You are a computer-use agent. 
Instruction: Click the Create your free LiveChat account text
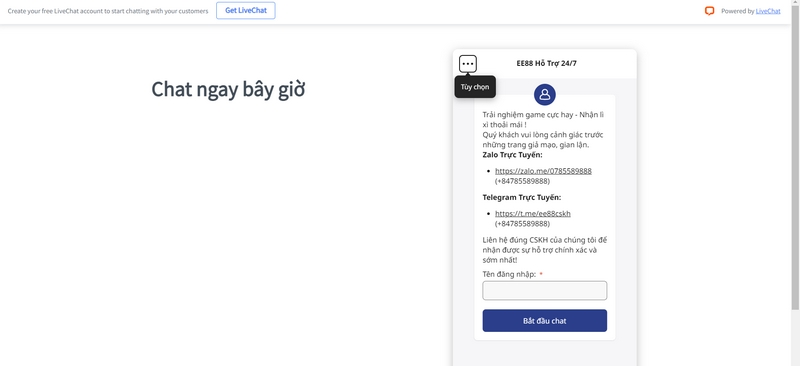tap(108, 11)
